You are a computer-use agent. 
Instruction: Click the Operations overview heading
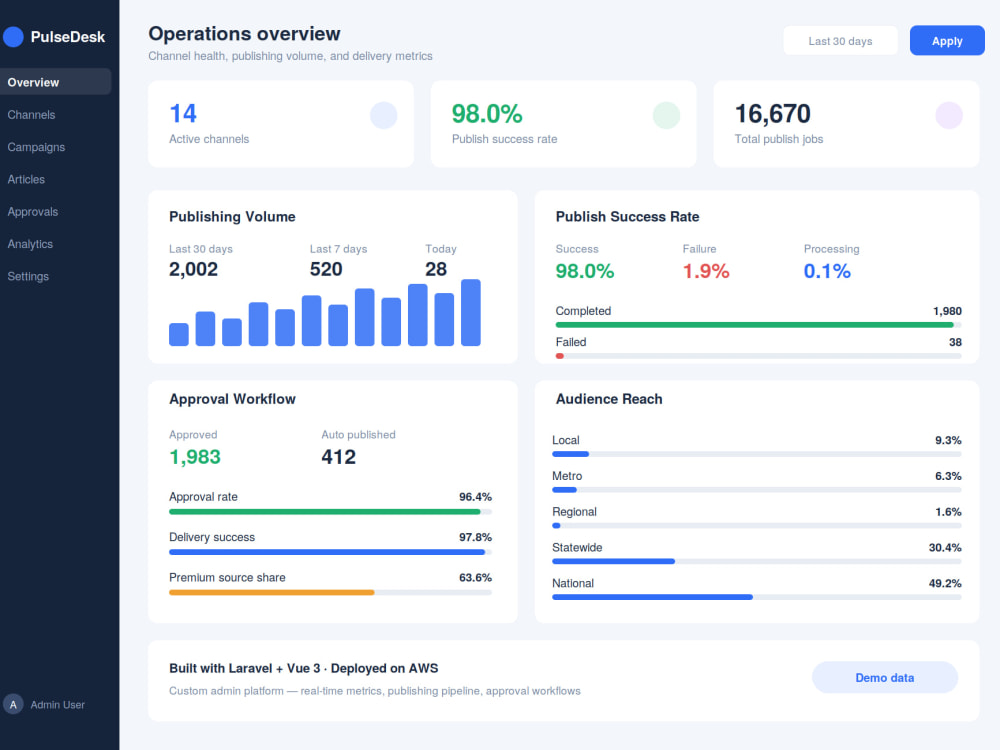244,34
